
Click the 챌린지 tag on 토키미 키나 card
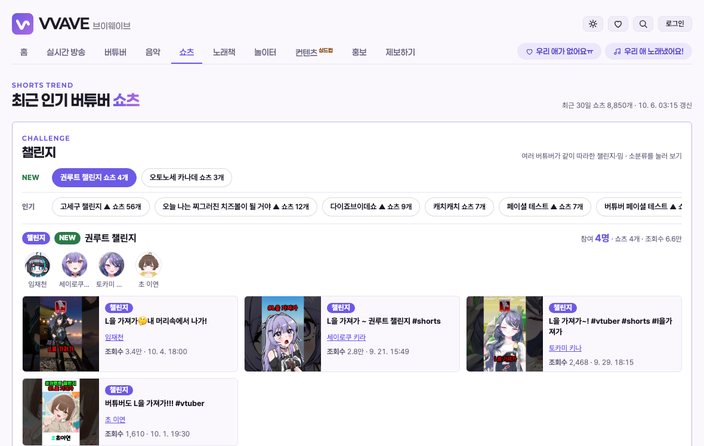(x=563, y=308)
